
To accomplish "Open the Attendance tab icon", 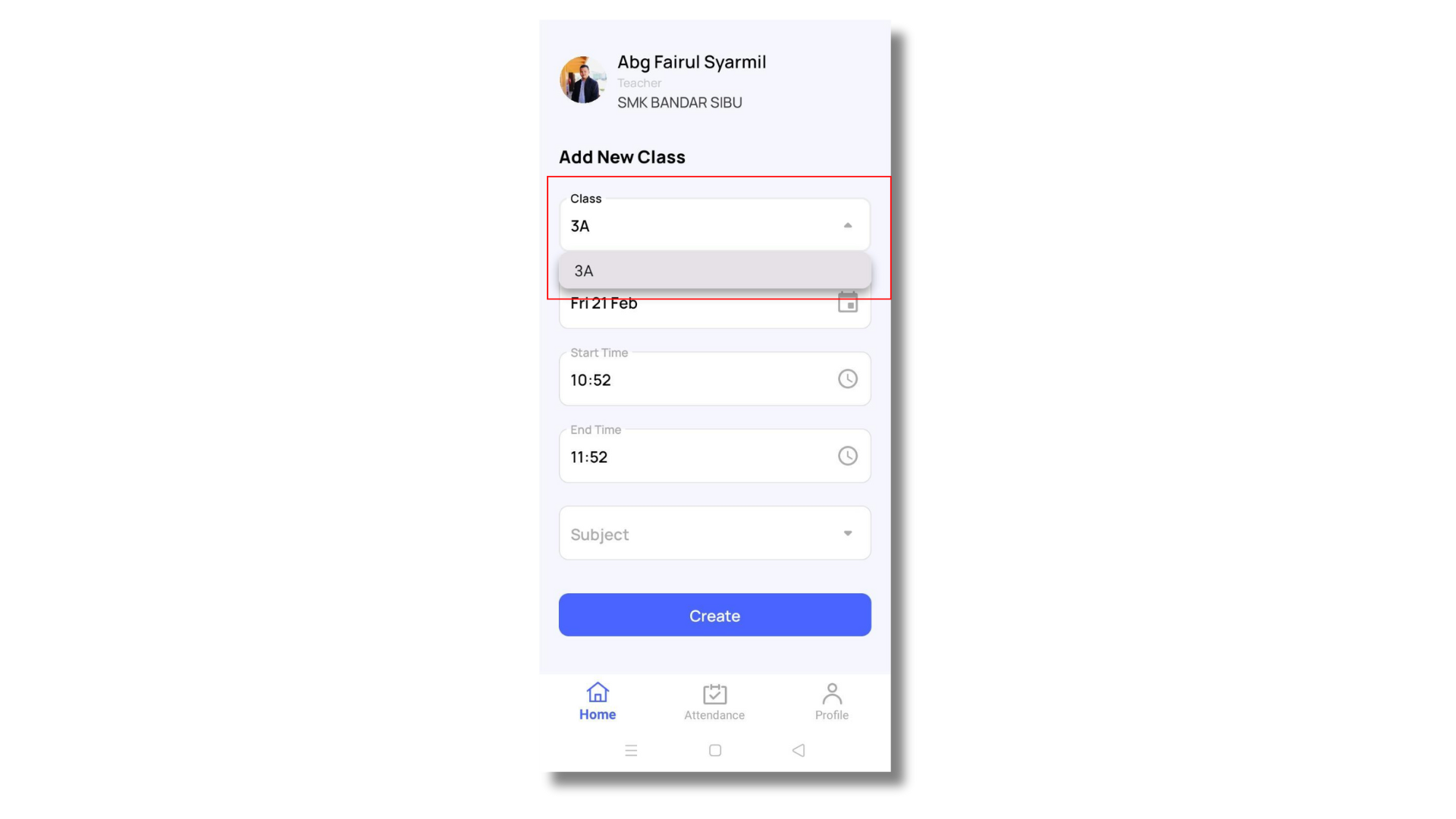I will click(x=714, y=694).
